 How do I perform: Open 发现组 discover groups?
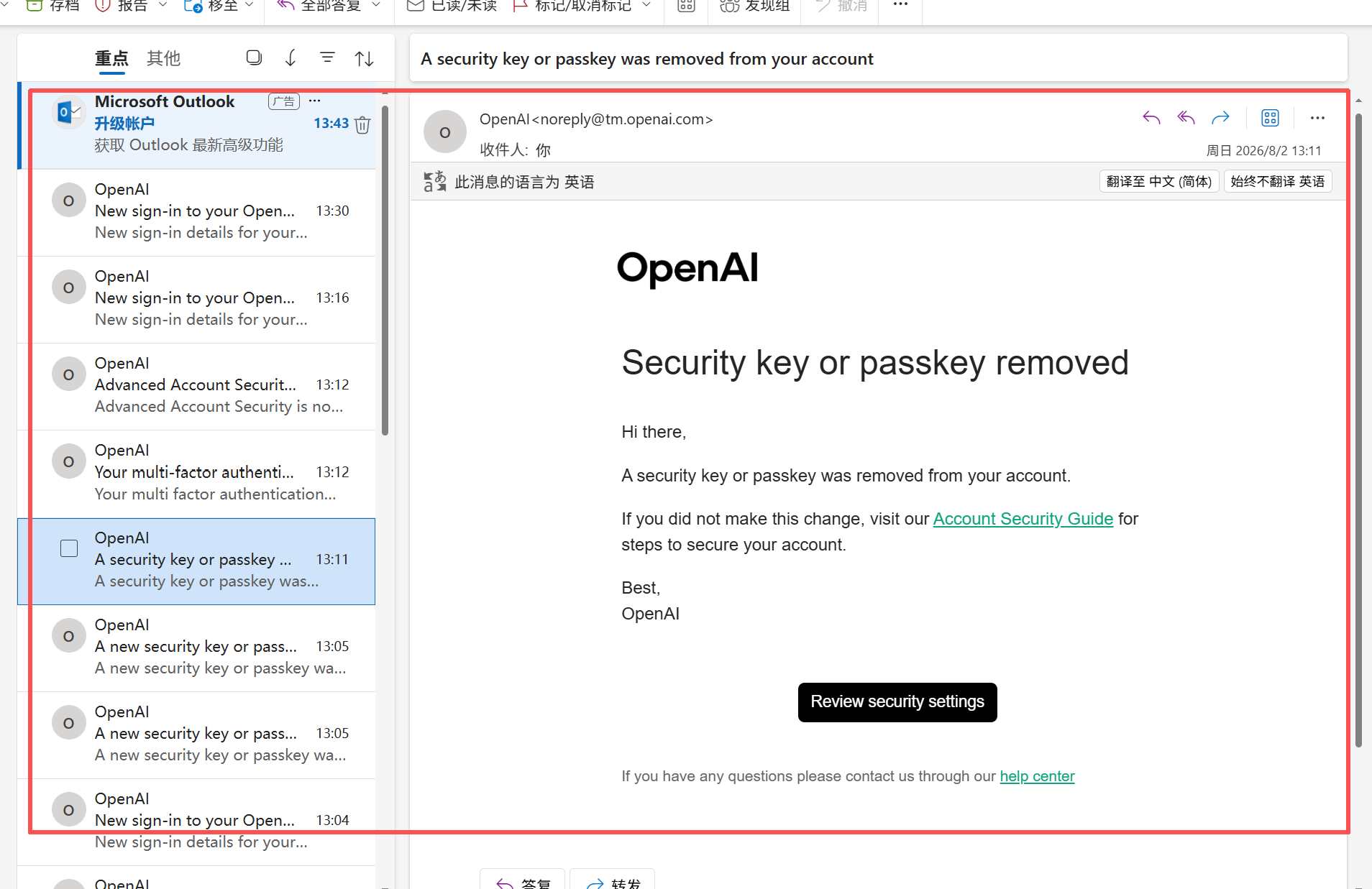[754, 6]
